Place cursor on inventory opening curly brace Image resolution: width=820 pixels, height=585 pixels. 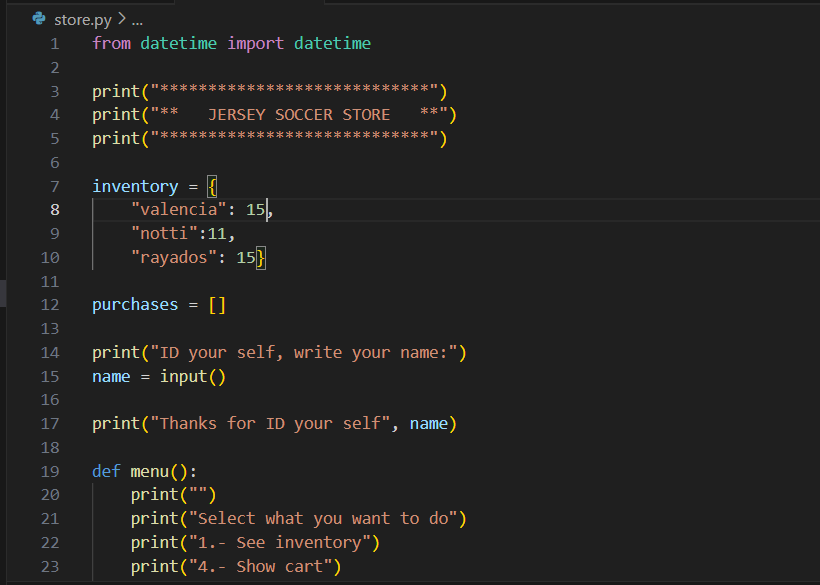point(212,186)
